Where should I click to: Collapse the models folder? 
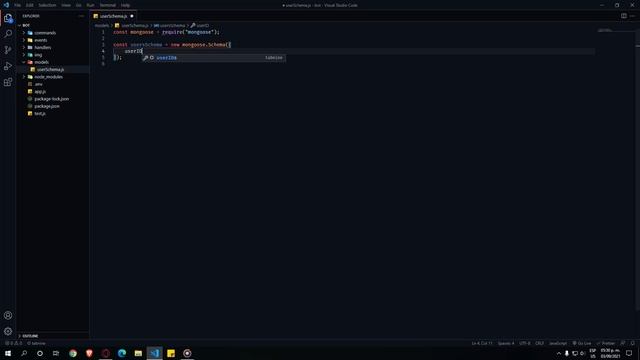click(x=41, y=62)
